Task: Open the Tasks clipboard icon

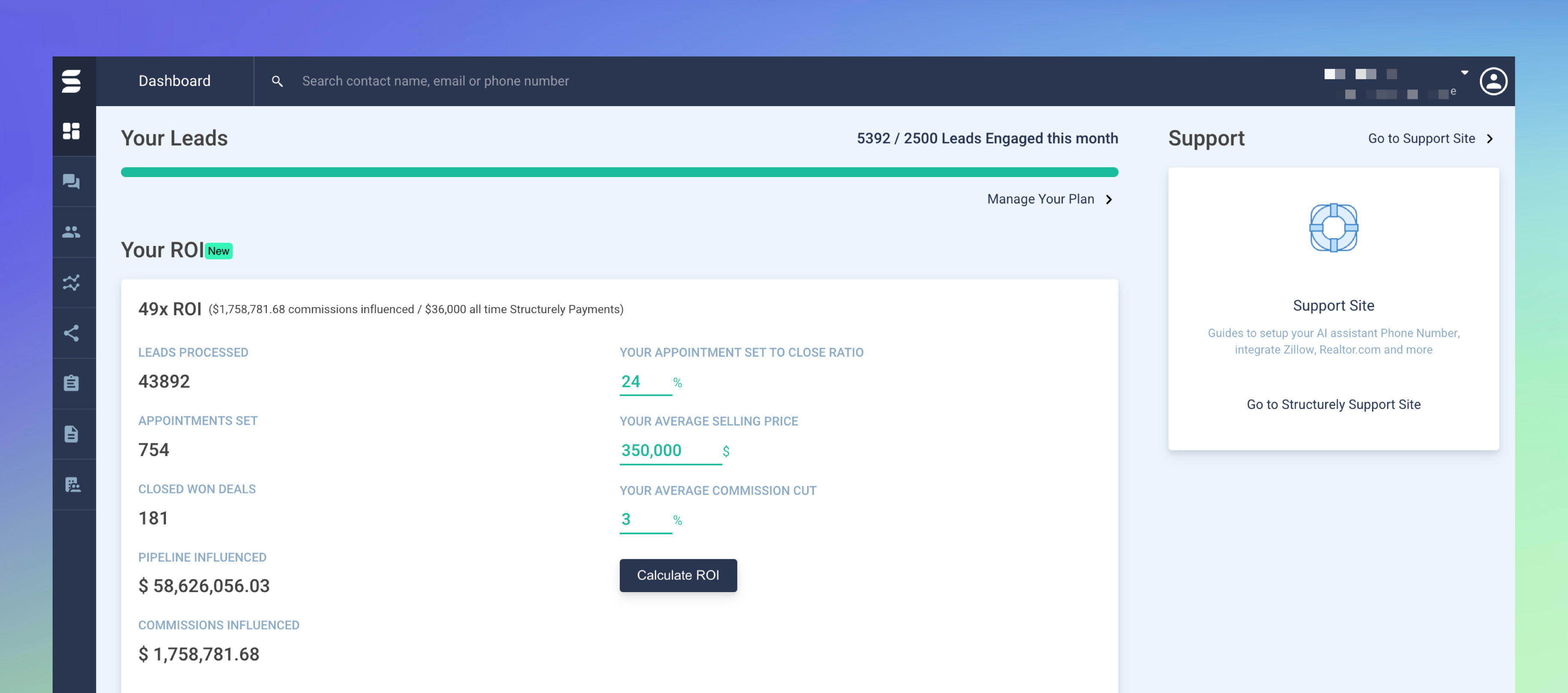Action: [72, 383]
